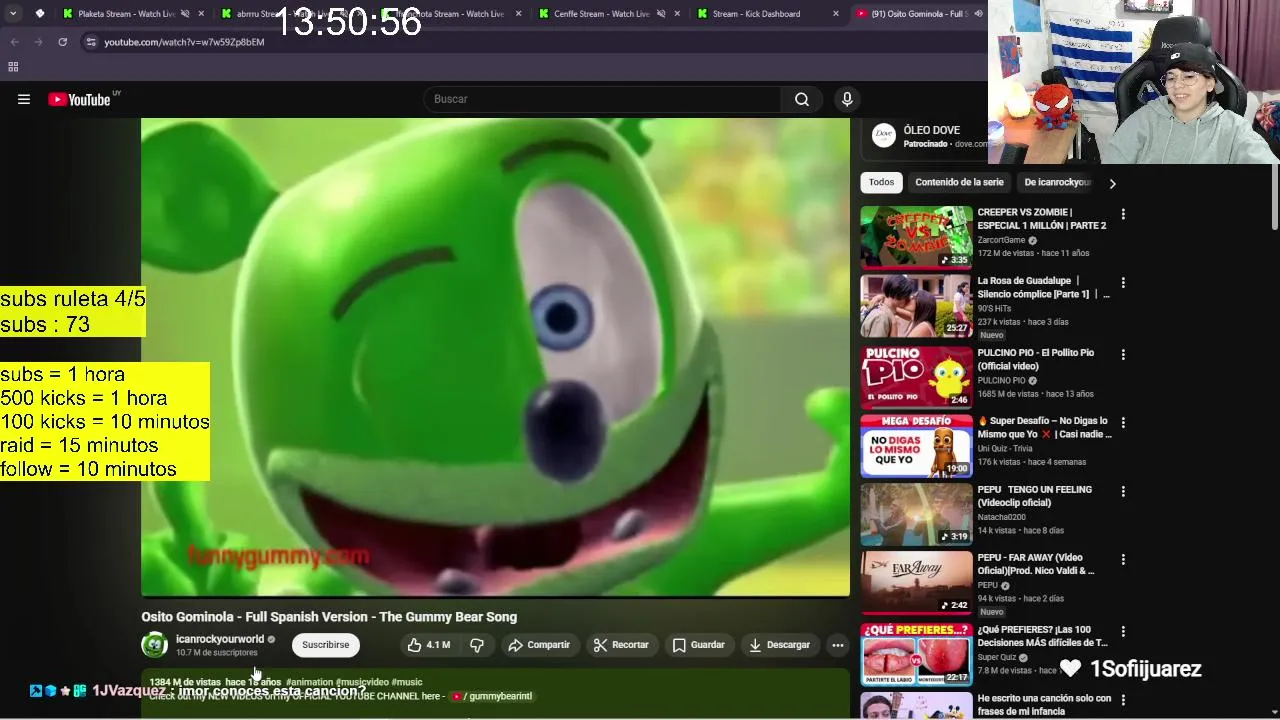Open Qué Prefieres video thumbnail

click(x=916, y=654)
